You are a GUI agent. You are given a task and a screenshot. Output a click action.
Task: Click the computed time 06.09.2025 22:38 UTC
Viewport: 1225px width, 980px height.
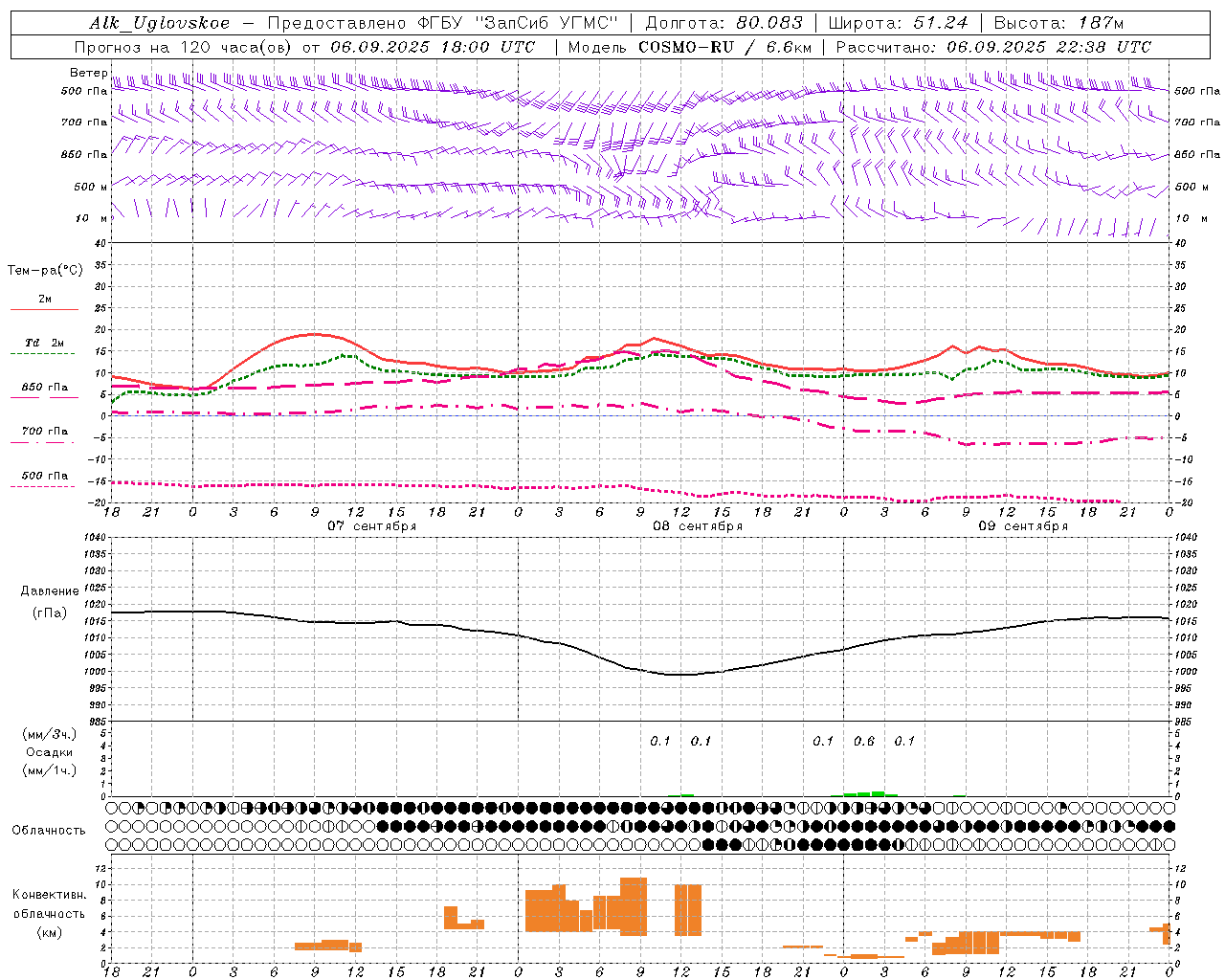[x=1049, y=47]
